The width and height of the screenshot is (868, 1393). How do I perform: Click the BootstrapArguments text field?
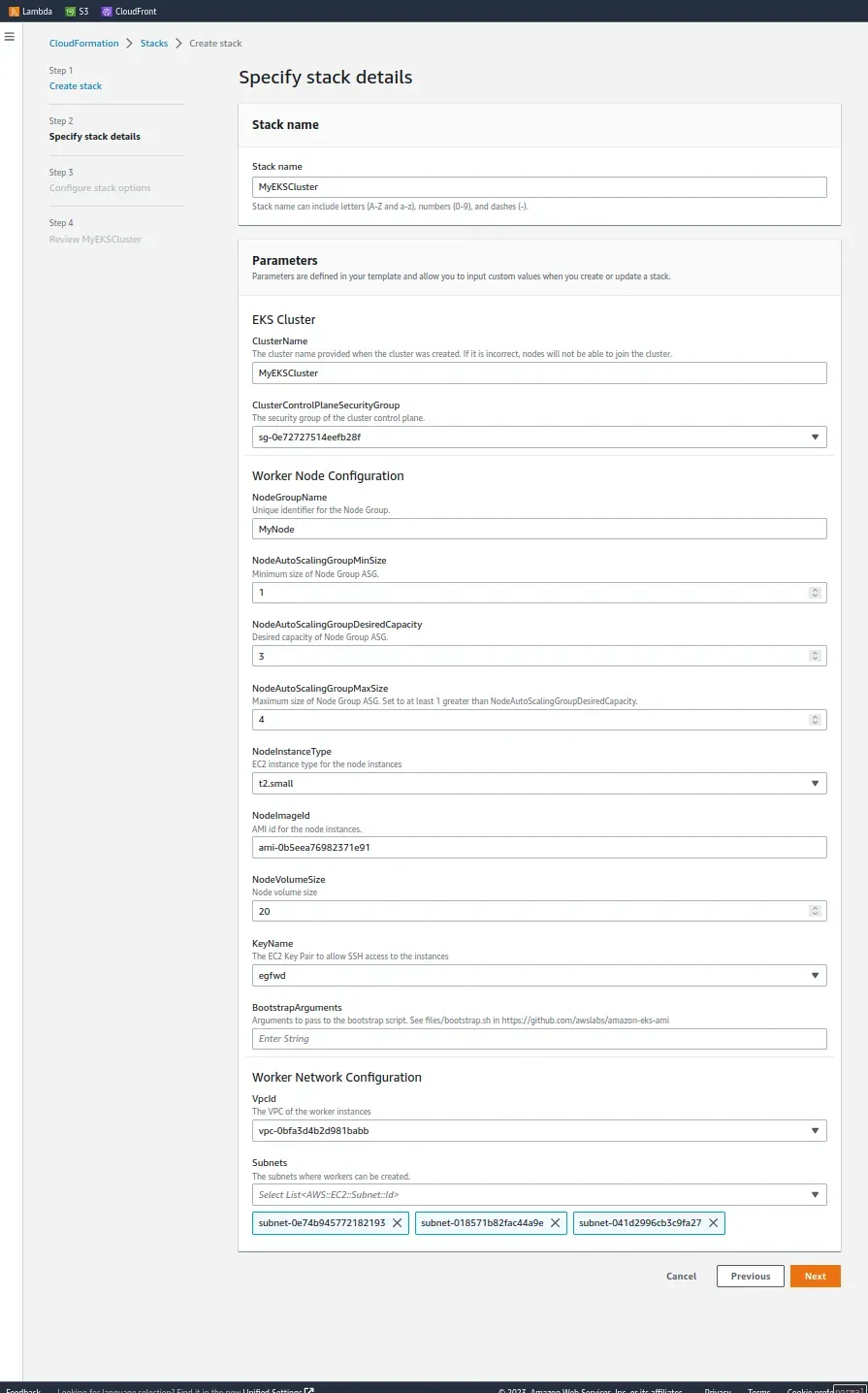click(539, 1039)
